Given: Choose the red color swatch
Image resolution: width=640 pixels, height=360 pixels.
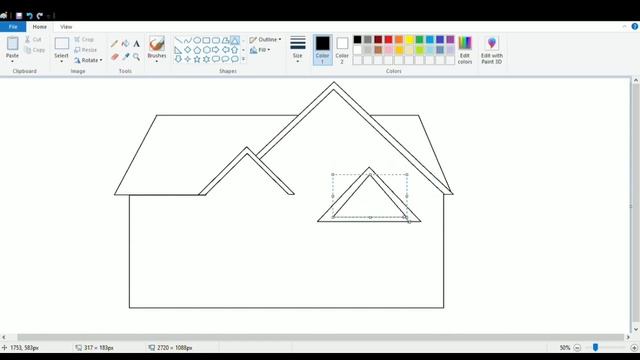Looking at the screenshot, I should point(388,40).
